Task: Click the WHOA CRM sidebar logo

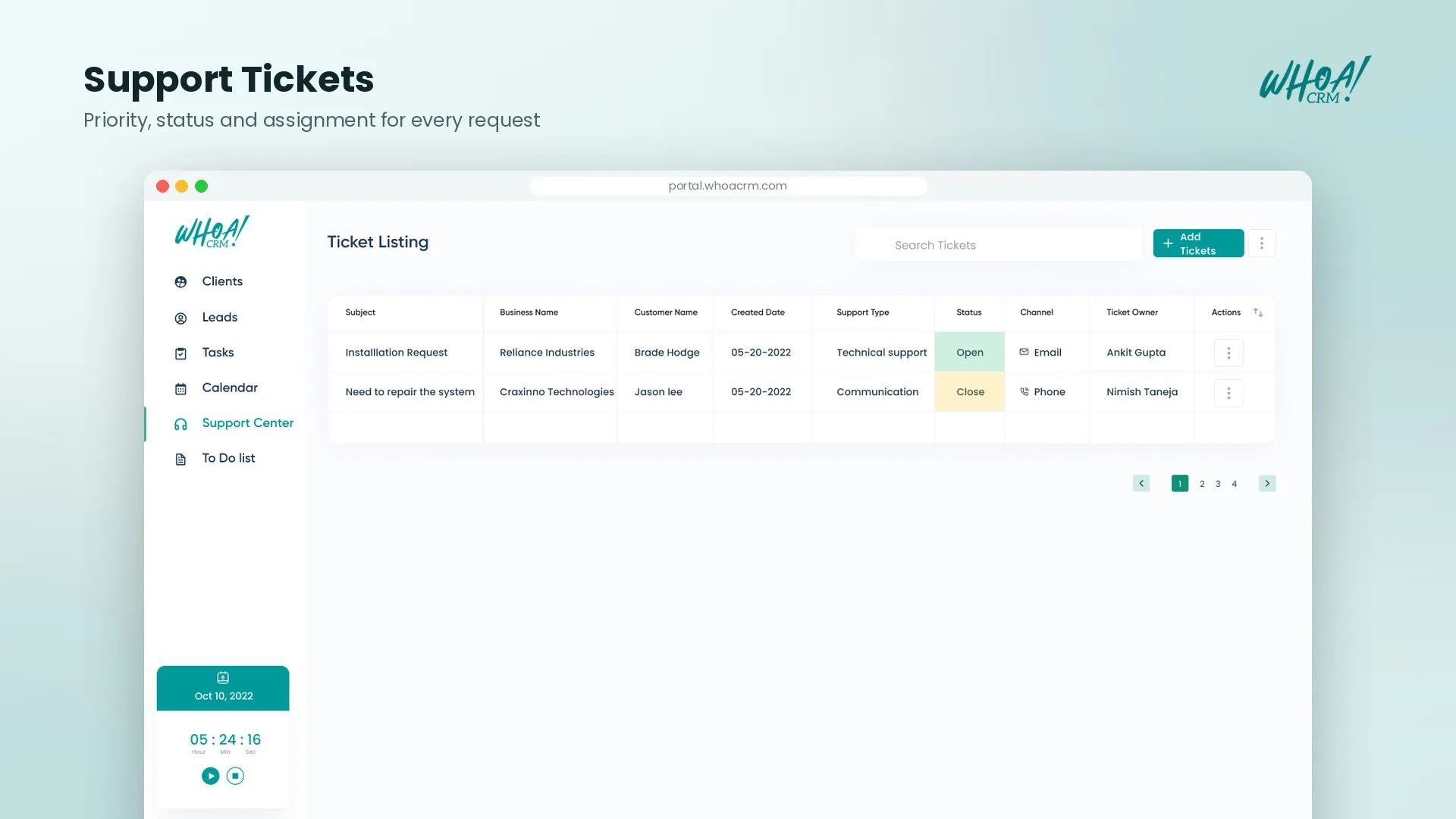Action: 212,232
